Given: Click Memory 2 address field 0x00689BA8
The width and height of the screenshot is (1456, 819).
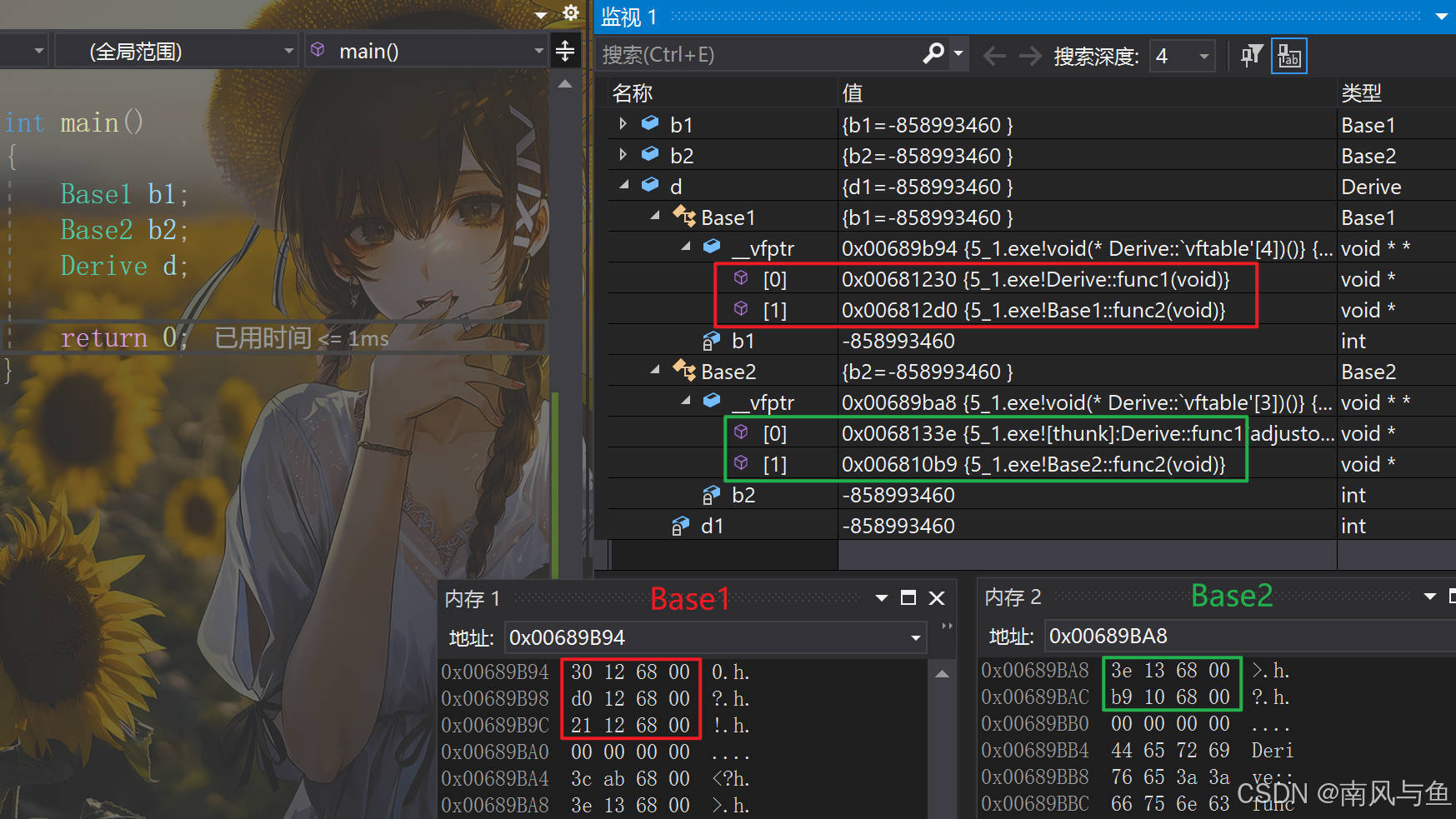Looking at the screenshot, I should 1250,637.
